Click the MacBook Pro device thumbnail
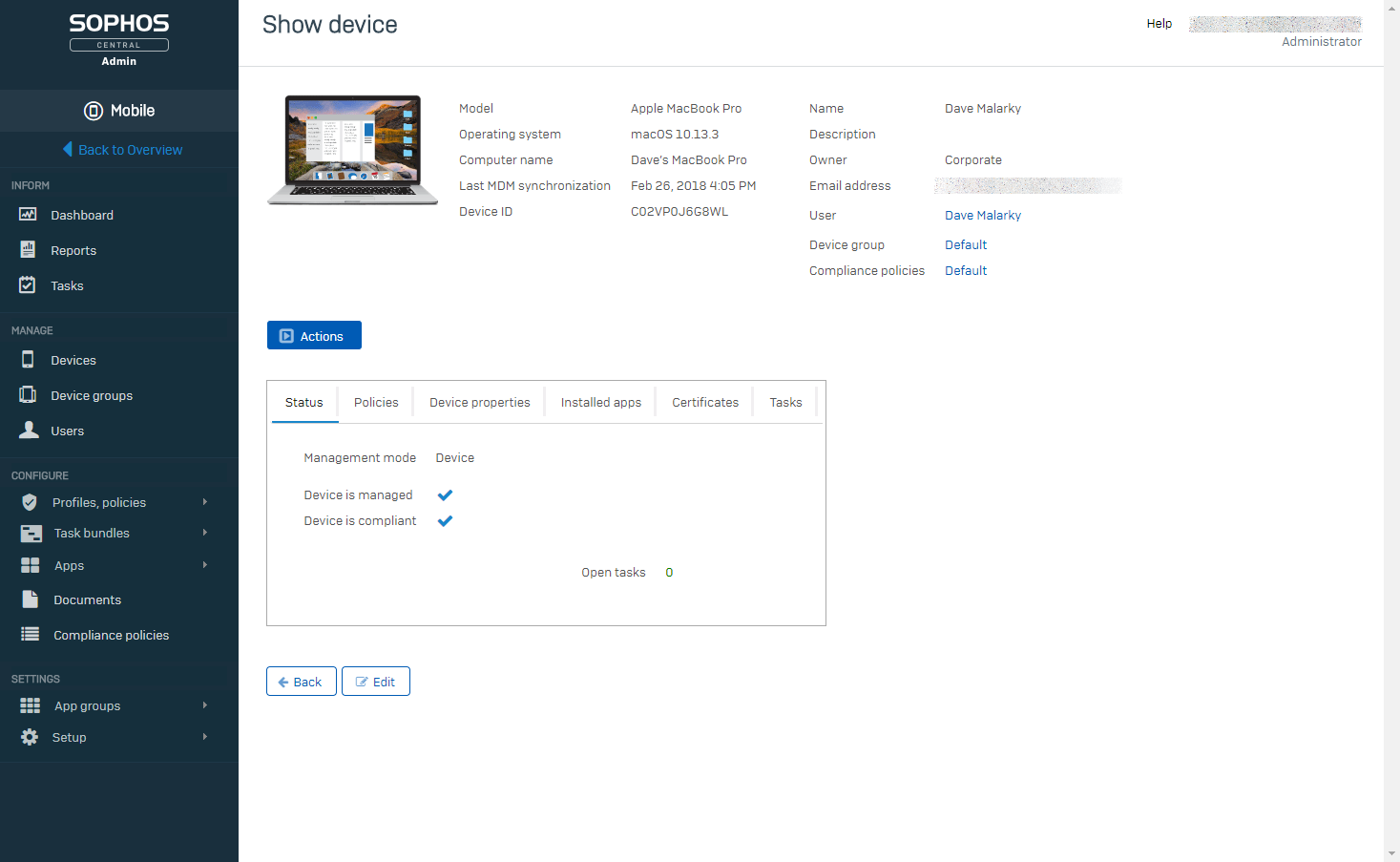This screenshot has height=862, width=1400. [352, 150]
